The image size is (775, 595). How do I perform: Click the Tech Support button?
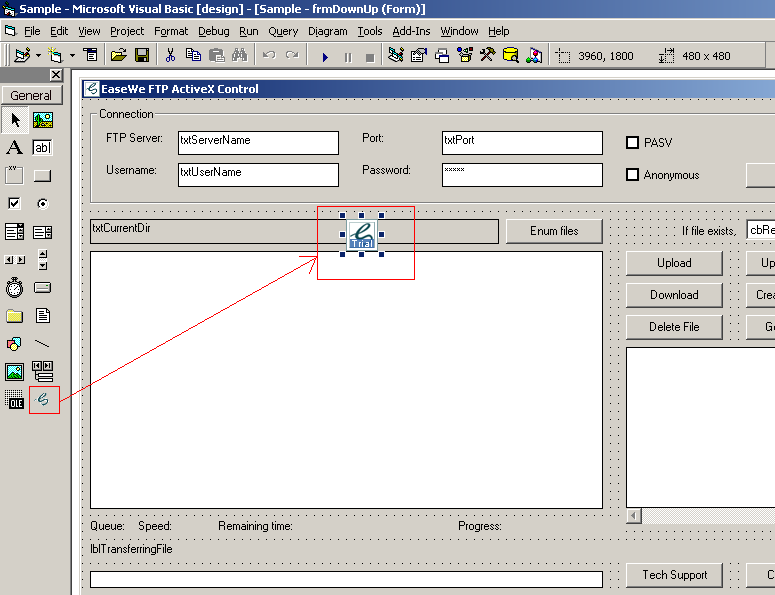click(674, 575)
